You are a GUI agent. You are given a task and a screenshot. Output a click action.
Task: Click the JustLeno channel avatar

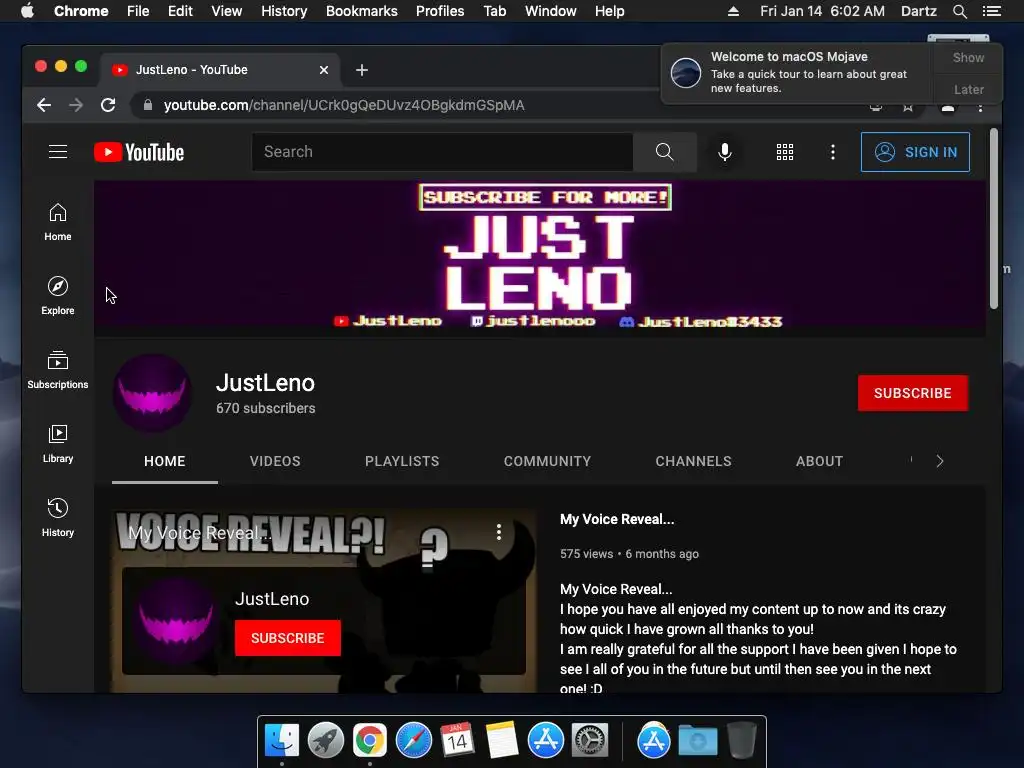click(x=153, y=393)
